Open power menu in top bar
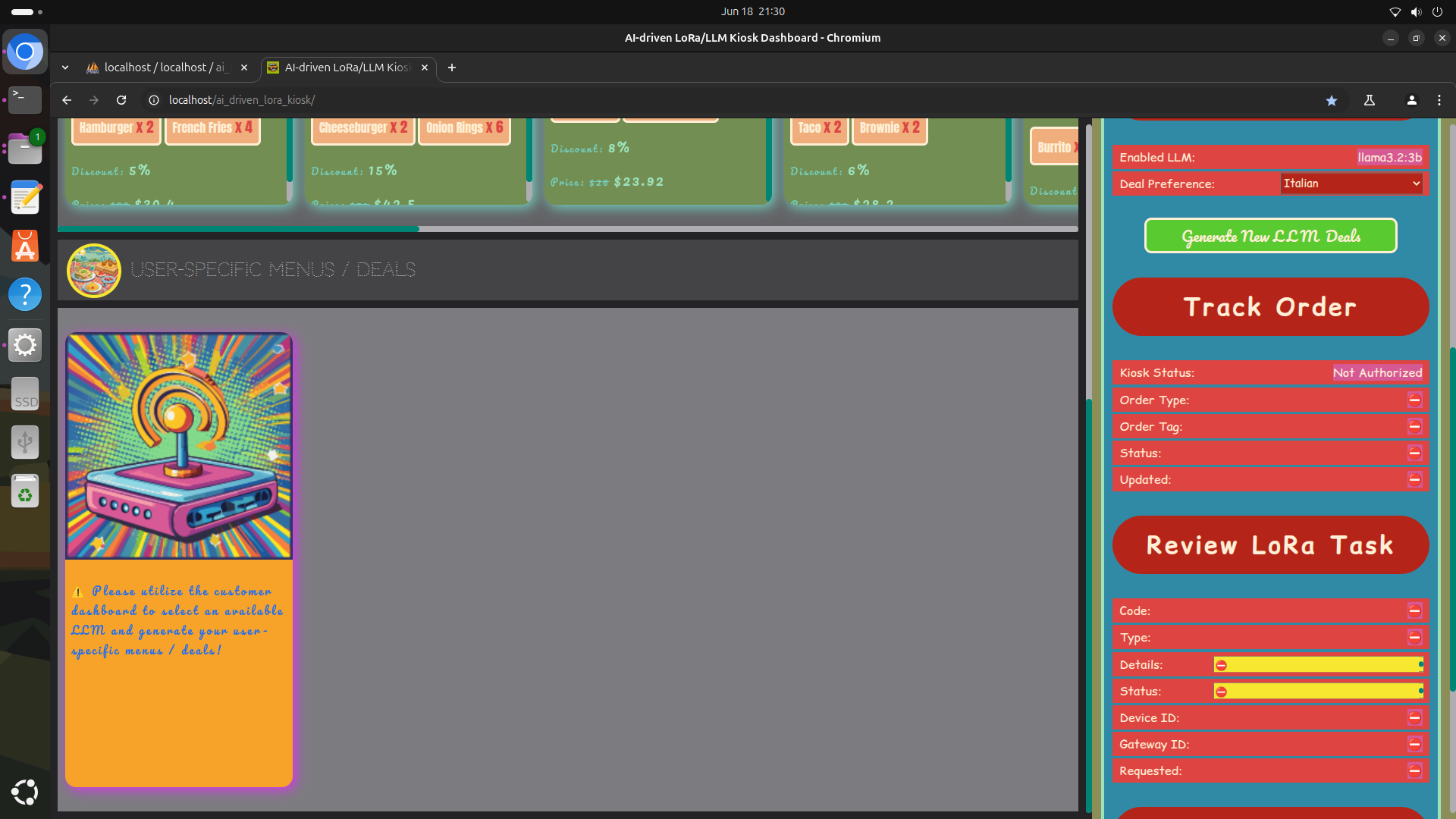This screenshot has width=1456, height=819. click(1437, 11)
